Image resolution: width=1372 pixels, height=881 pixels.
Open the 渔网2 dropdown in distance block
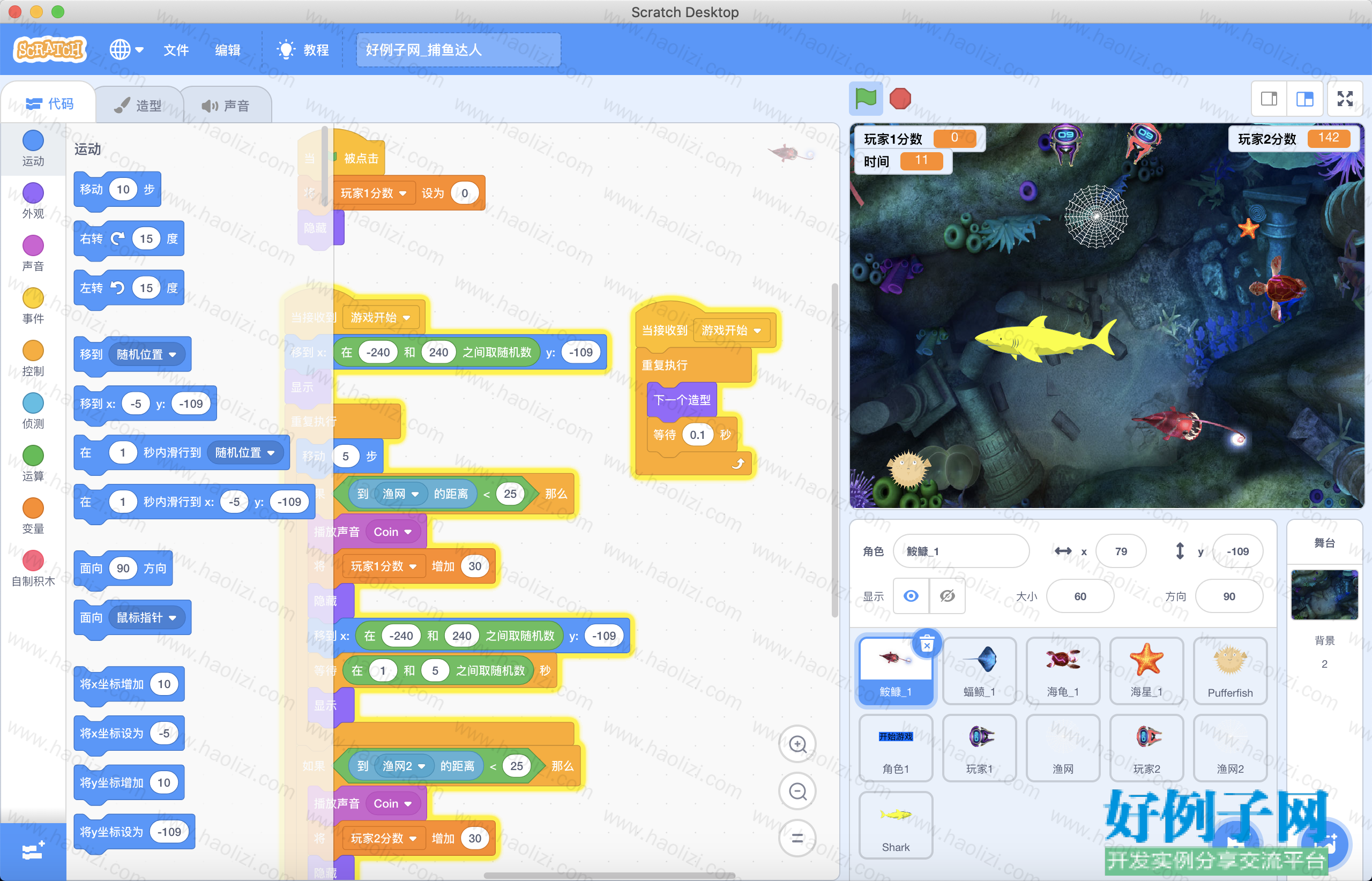tap(404, 766)
